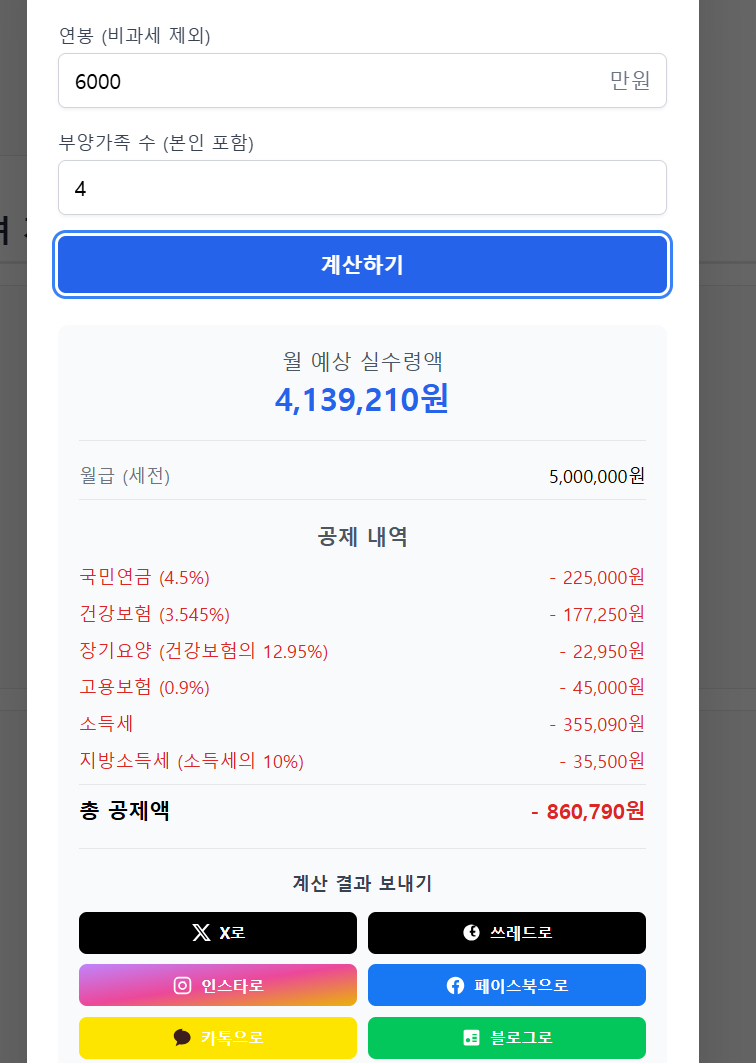Select the 부양가족 수 dependents input field
This screenshot has height=1063, width=756.
pyautogui.click(x=362, y=187)
